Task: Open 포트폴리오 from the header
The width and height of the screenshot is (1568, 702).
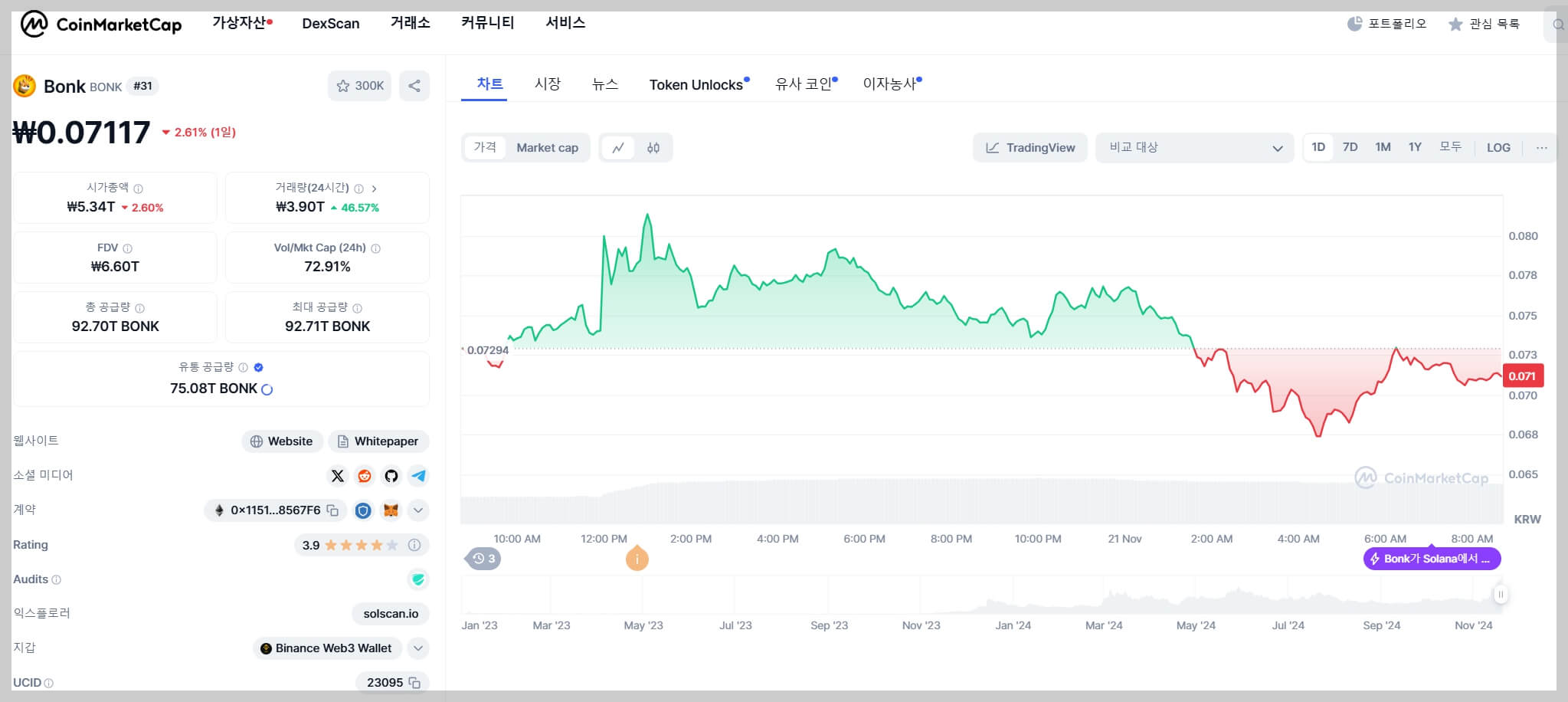Action: 1387,24
